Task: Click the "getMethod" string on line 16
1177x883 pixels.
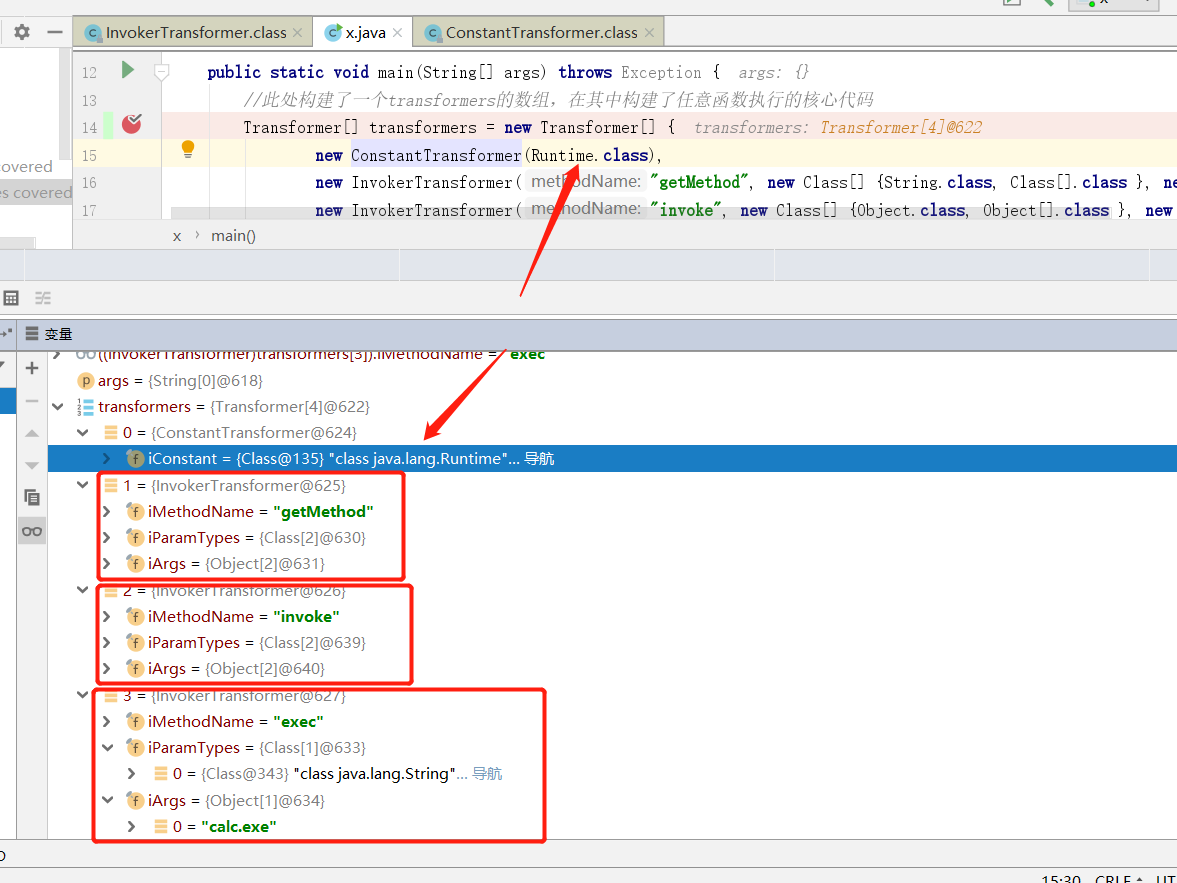Action: point(699,182)
